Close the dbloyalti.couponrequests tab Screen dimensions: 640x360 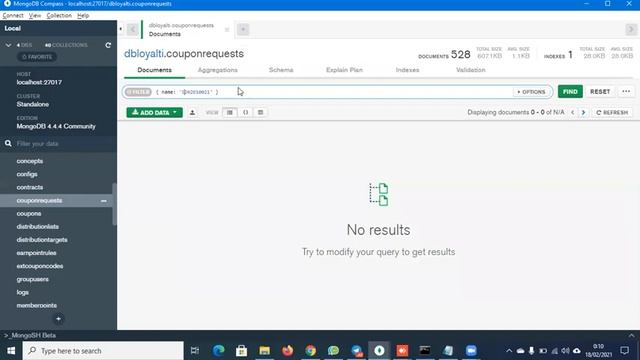(x=227, y=30)
